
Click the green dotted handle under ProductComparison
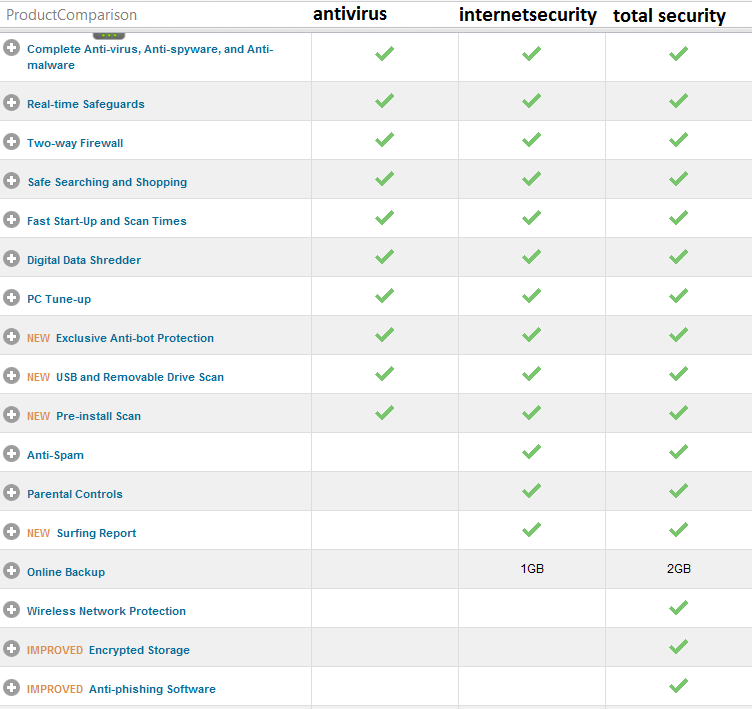(x=109, y=35)
